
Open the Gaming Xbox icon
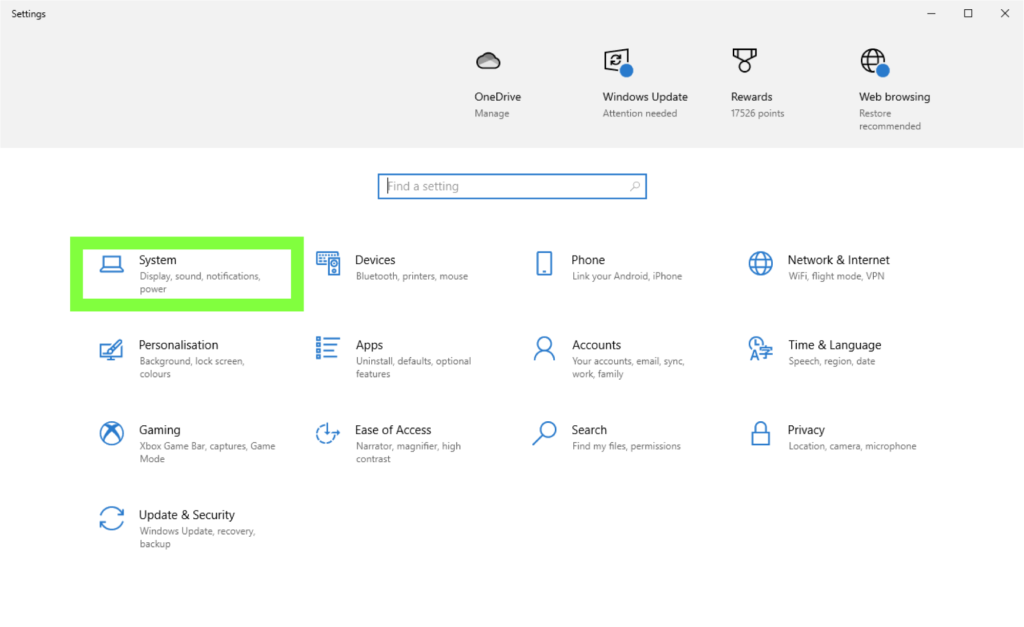(112, 433)
